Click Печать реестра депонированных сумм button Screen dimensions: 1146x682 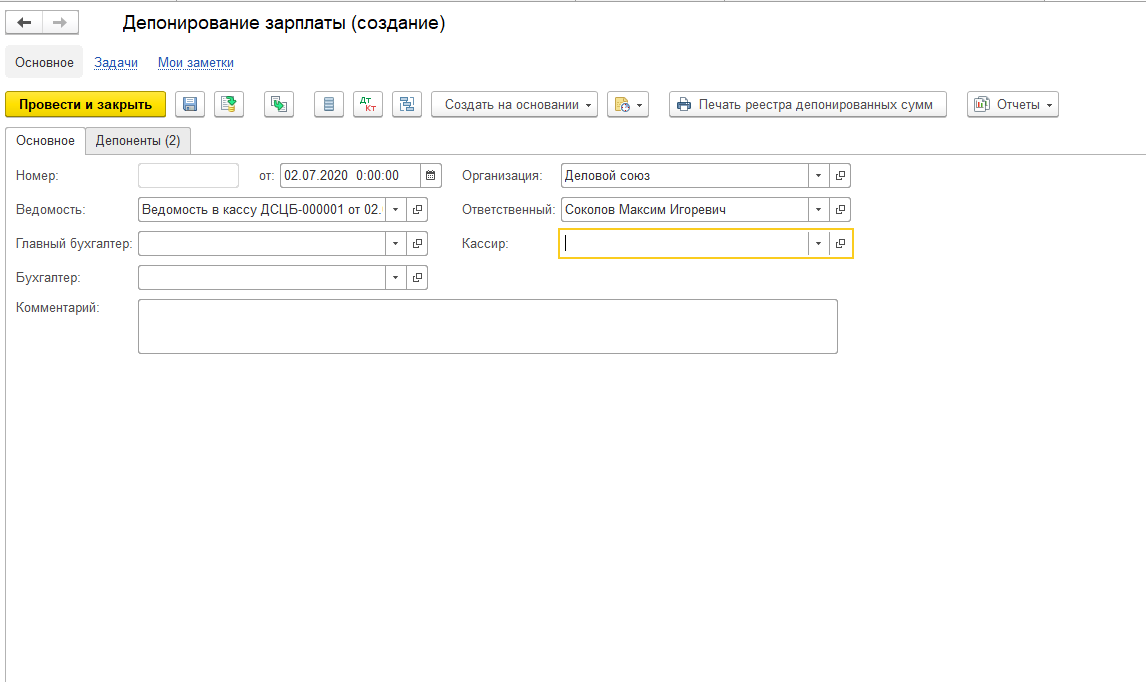pos(807,105)
